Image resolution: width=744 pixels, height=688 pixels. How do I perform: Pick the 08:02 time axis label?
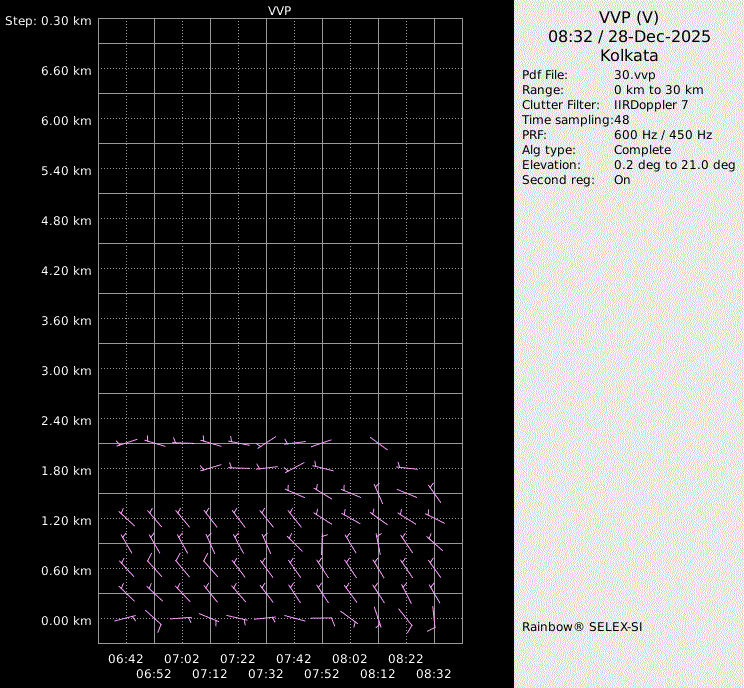[x=350, y=659]
